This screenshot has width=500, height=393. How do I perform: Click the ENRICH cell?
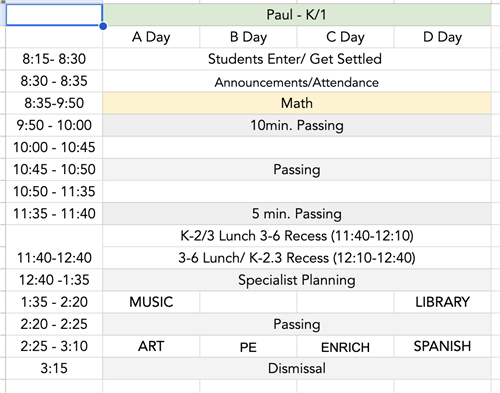[x=345, y=346]
